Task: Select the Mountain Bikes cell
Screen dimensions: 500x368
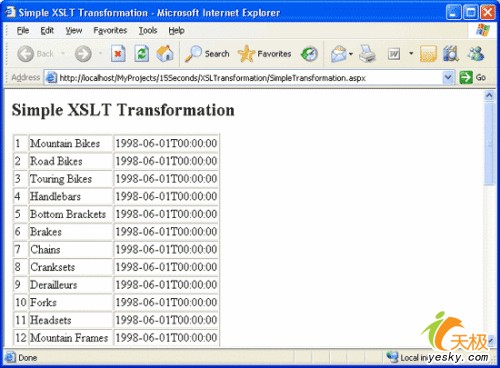Action: tap(71, 143)
